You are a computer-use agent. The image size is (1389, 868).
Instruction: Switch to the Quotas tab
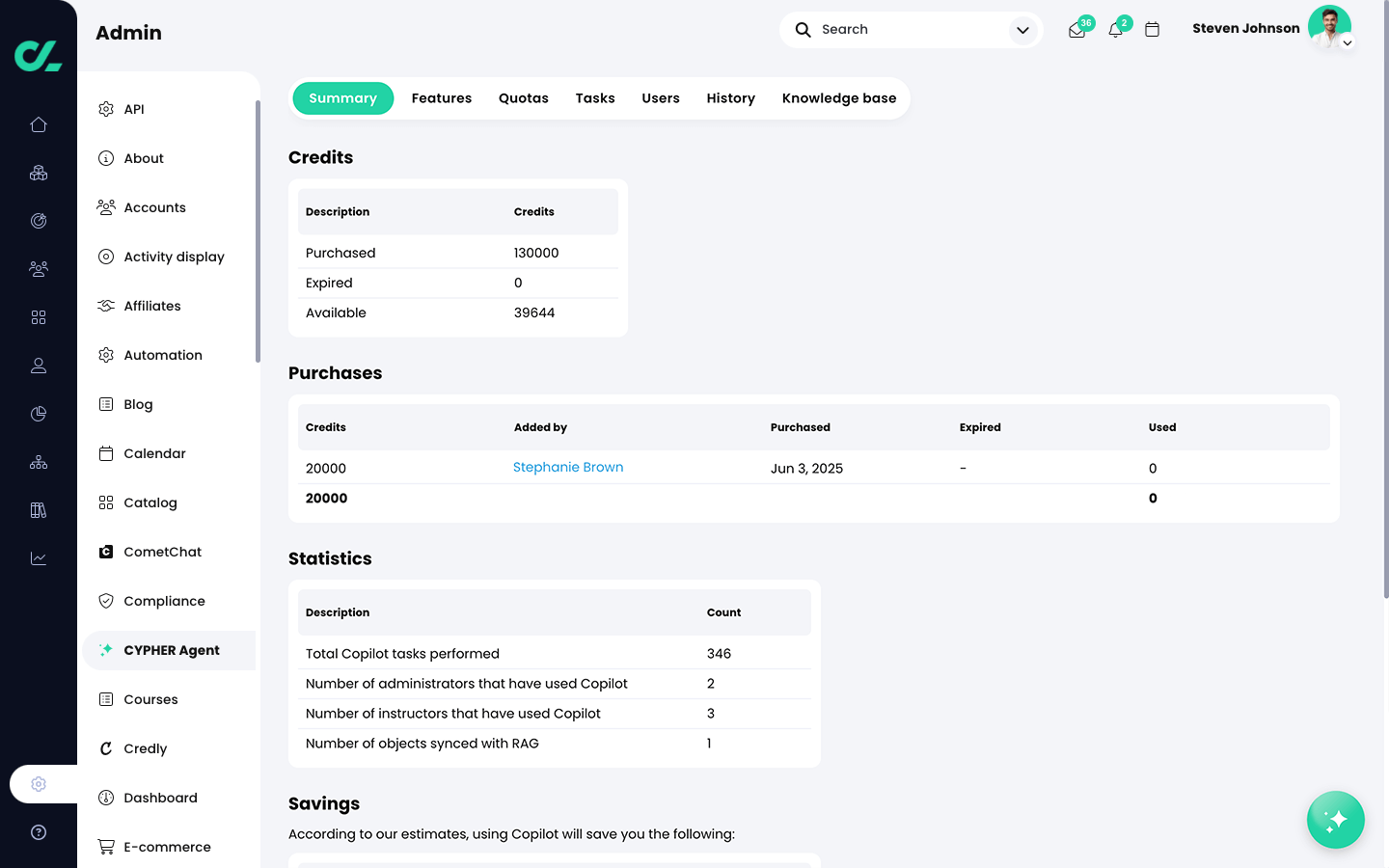click(523, 98)
